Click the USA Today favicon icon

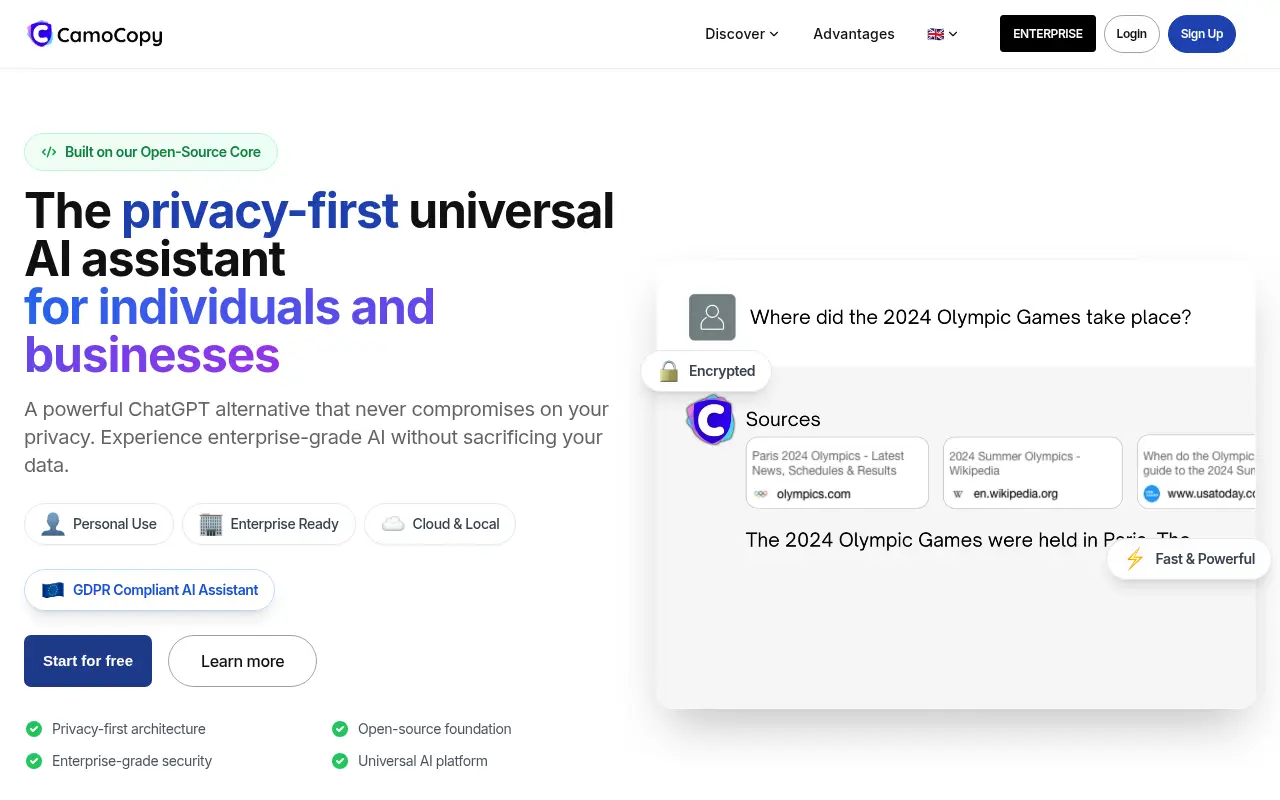point(1152,494)
